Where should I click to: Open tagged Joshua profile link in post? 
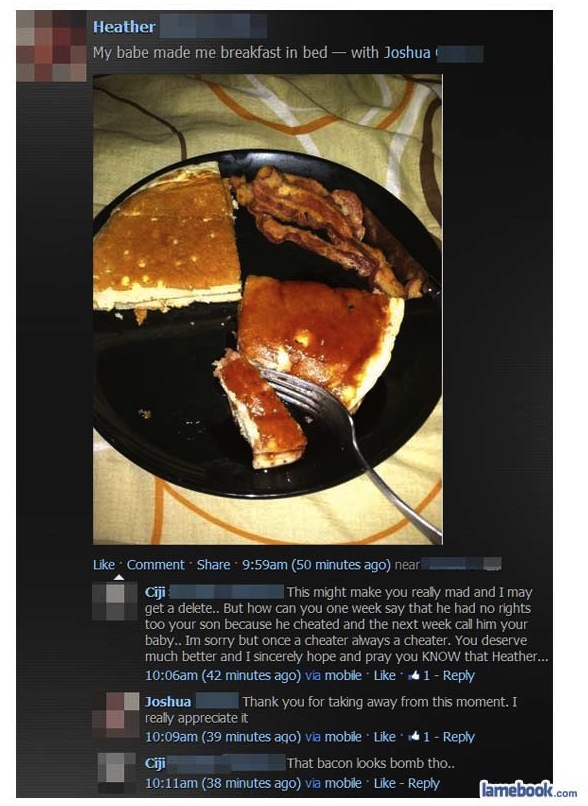tap(407, 52)
